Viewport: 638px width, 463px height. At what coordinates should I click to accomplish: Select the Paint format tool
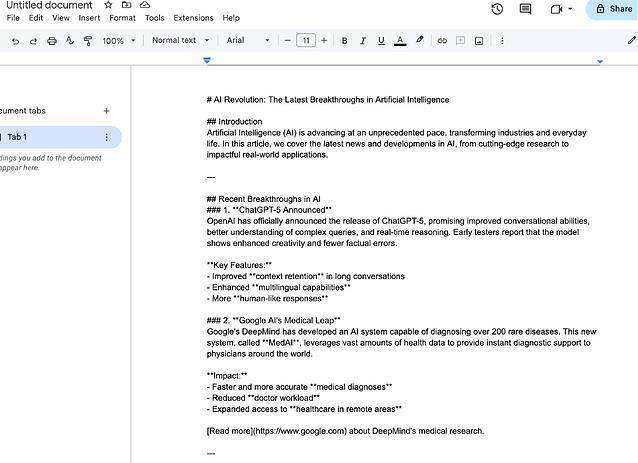[x=87, y=41]
